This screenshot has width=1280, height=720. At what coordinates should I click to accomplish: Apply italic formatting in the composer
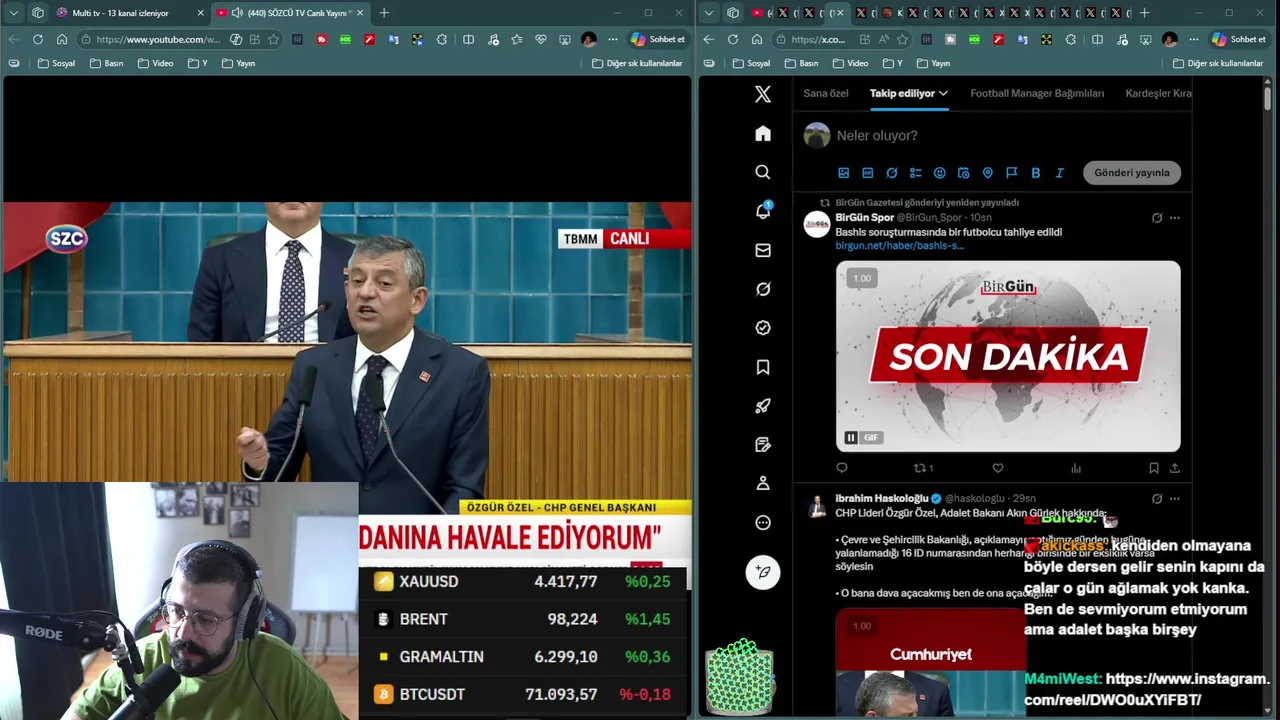(1059, 173)
